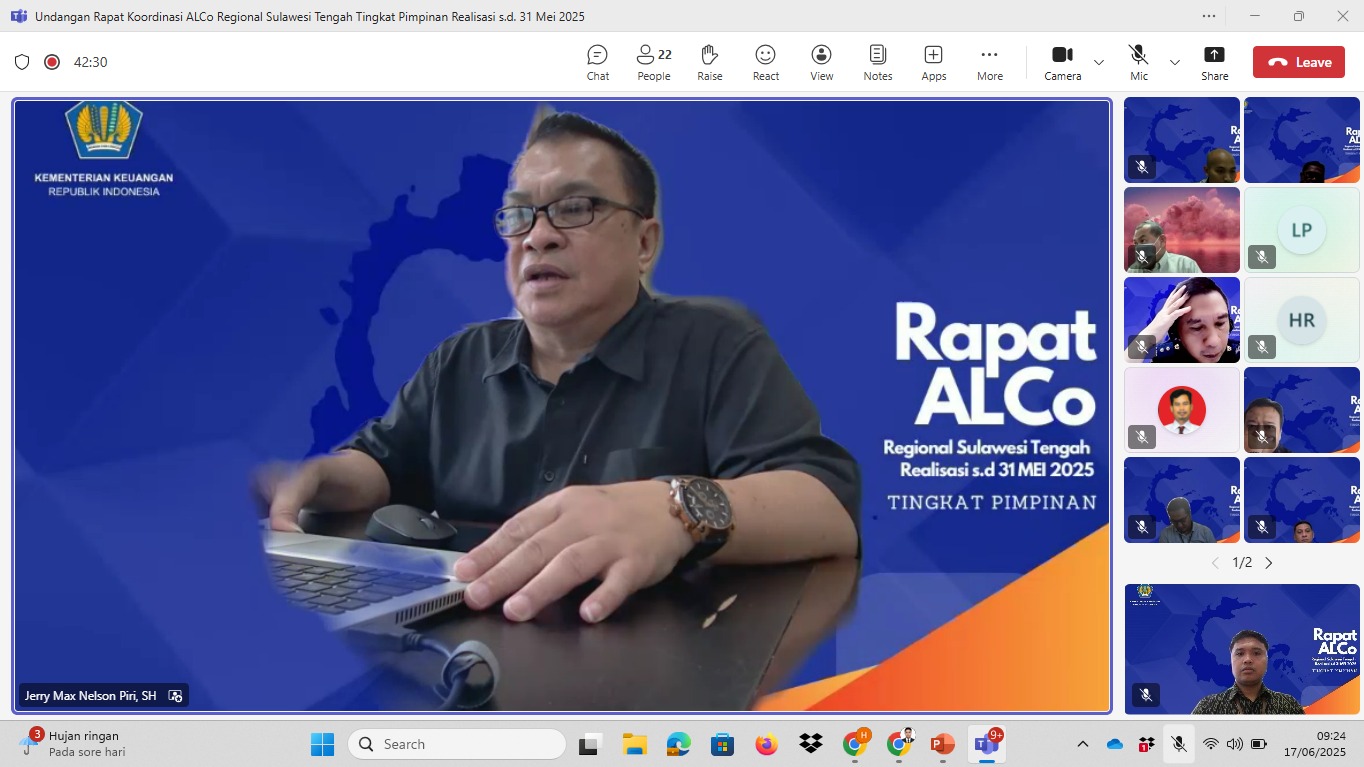
Task: Show the People participants list
Action: click(654, 62)
